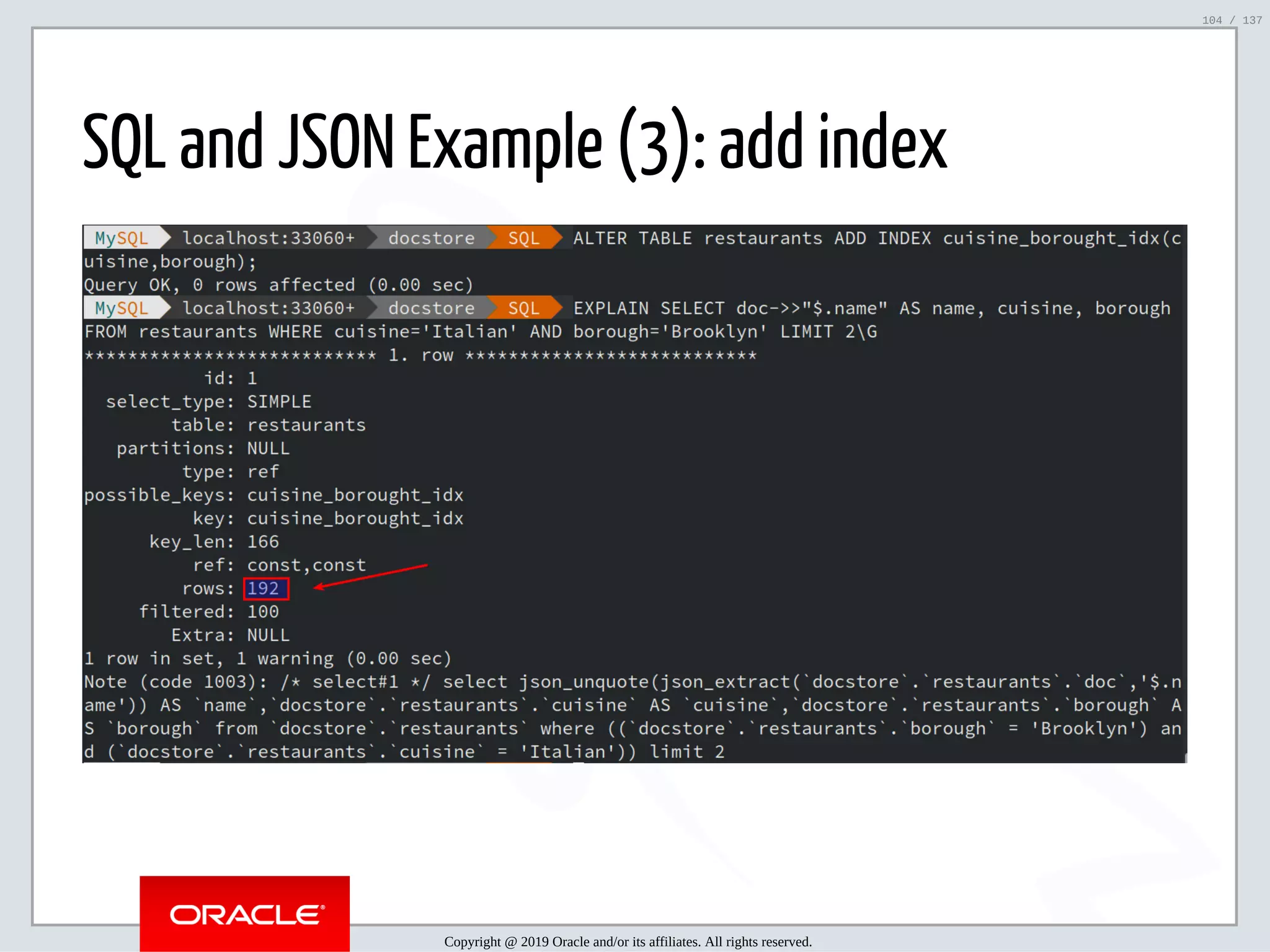The image size is (1270, 952).
Task: Click the first "docstore" prompt segment
Action: pyautogui.click(x=432, y=238)
